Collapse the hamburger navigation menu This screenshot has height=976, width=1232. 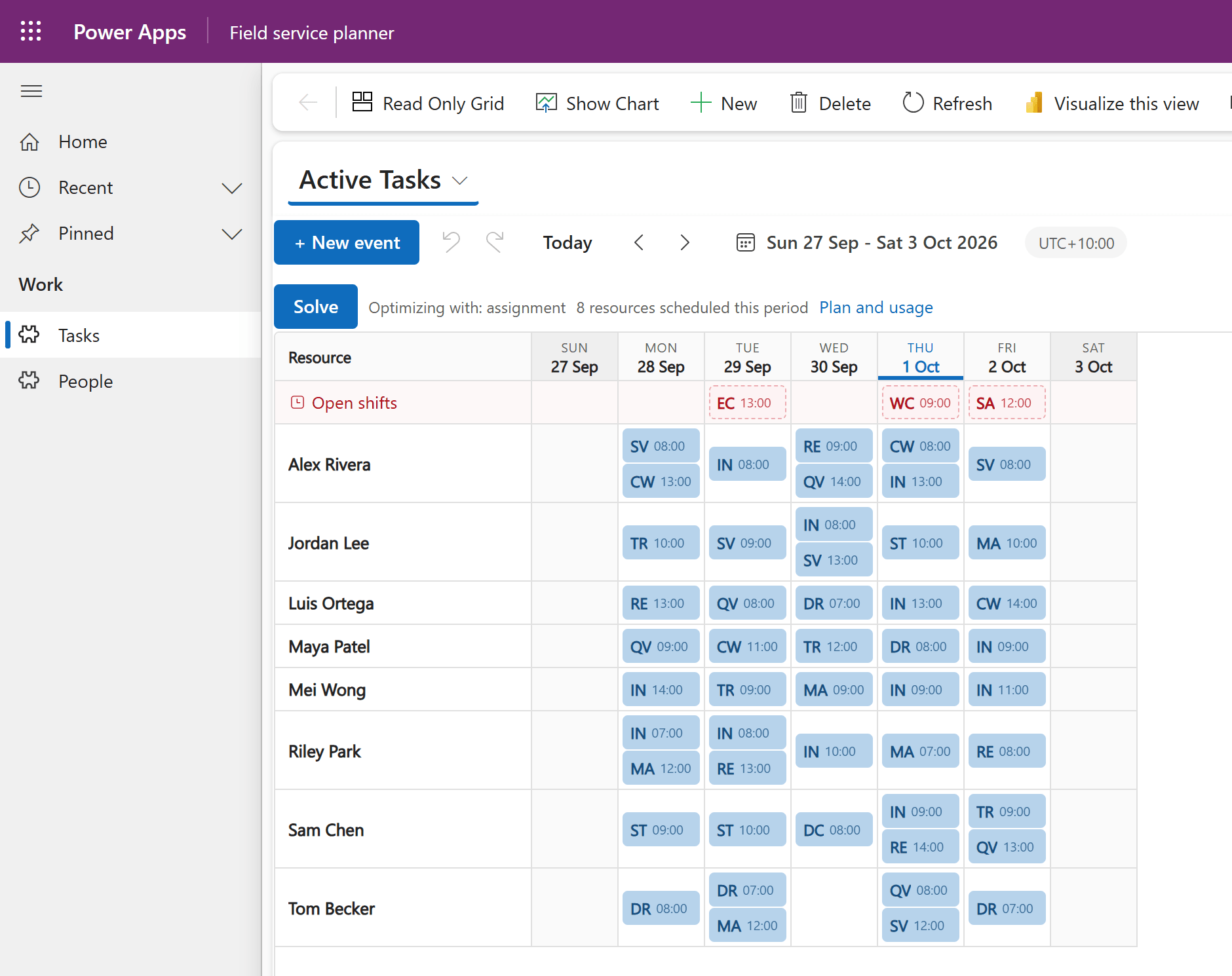tap(31, 91)
